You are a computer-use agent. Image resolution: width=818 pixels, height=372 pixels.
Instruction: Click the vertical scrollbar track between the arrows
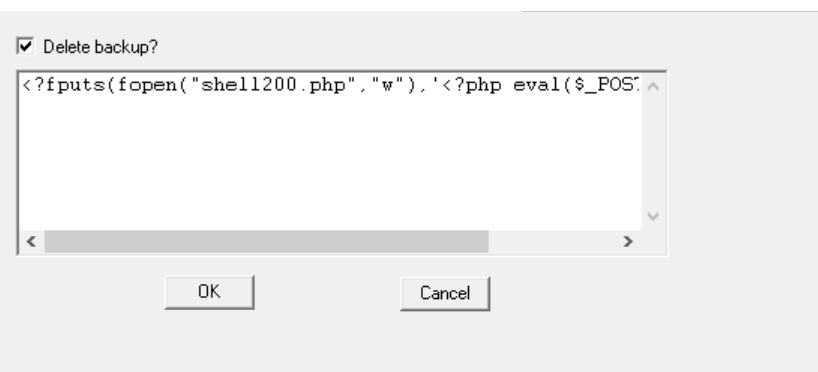(653, 151)
